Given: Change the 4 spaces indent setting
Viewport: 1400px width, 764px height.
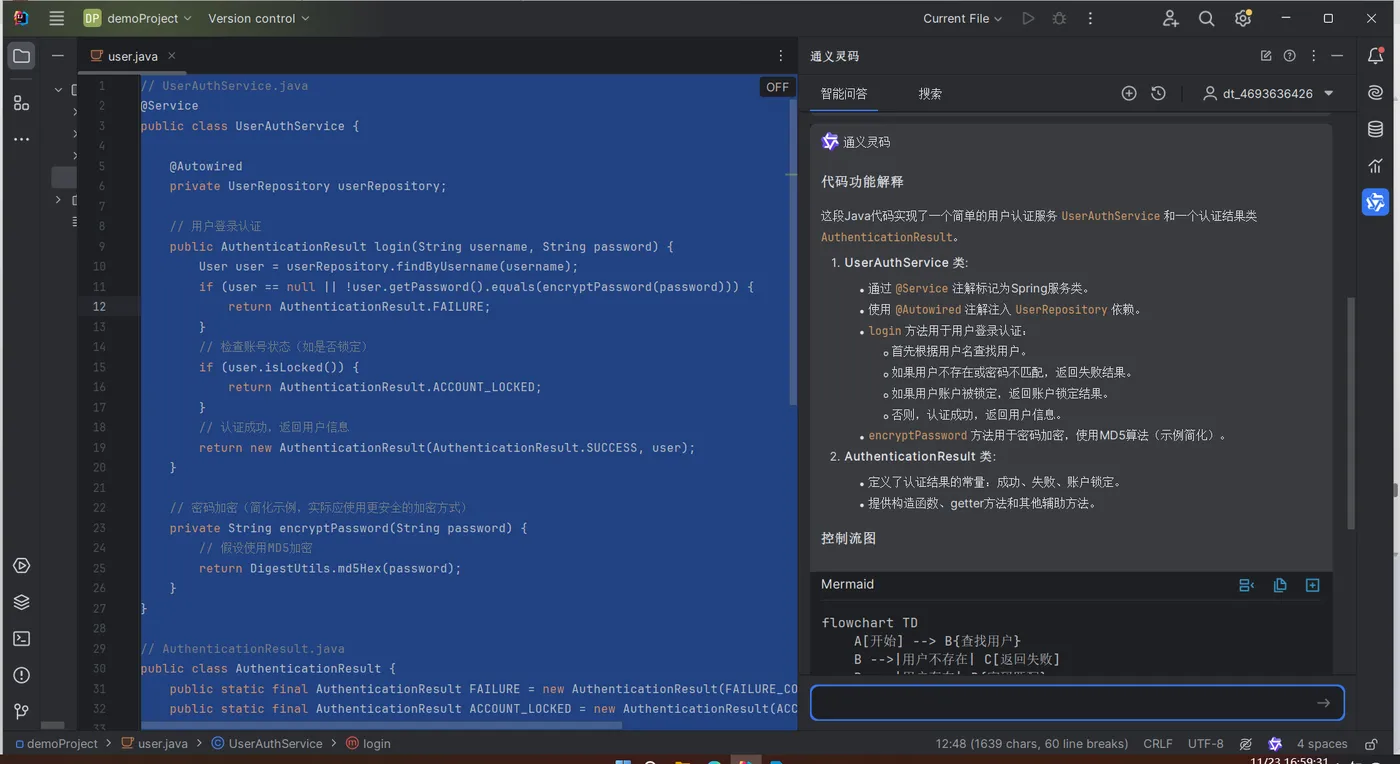Looking at the screenshot, I should click(1322, 744).
